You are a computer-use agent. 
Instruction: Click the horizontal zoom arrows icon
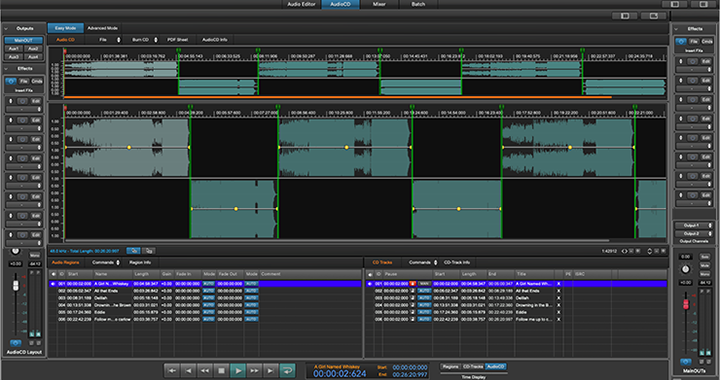pyautogui.click(x=624, y=251)
